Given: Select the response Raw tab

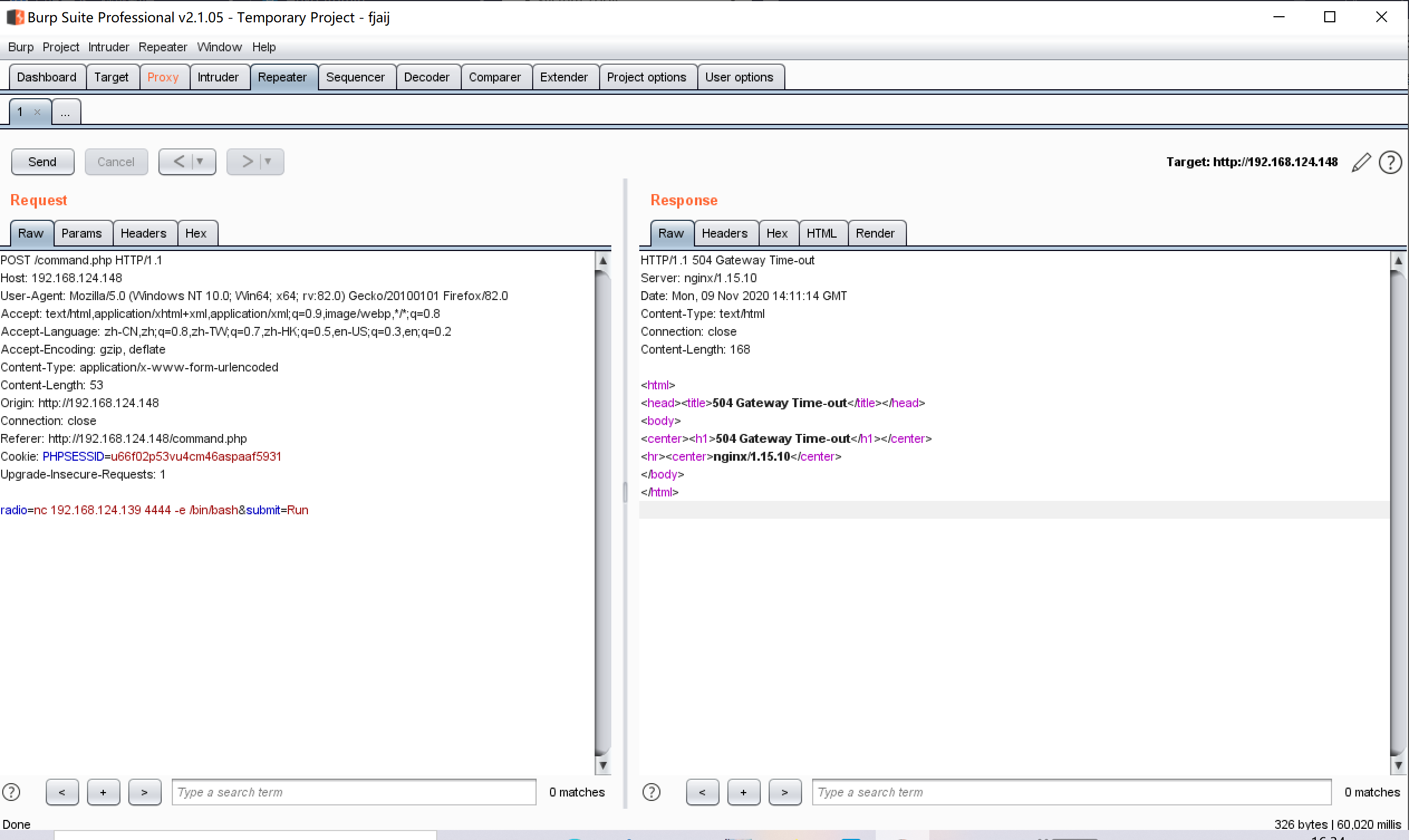Looking at the screenshot, I should tap(672, 233).
